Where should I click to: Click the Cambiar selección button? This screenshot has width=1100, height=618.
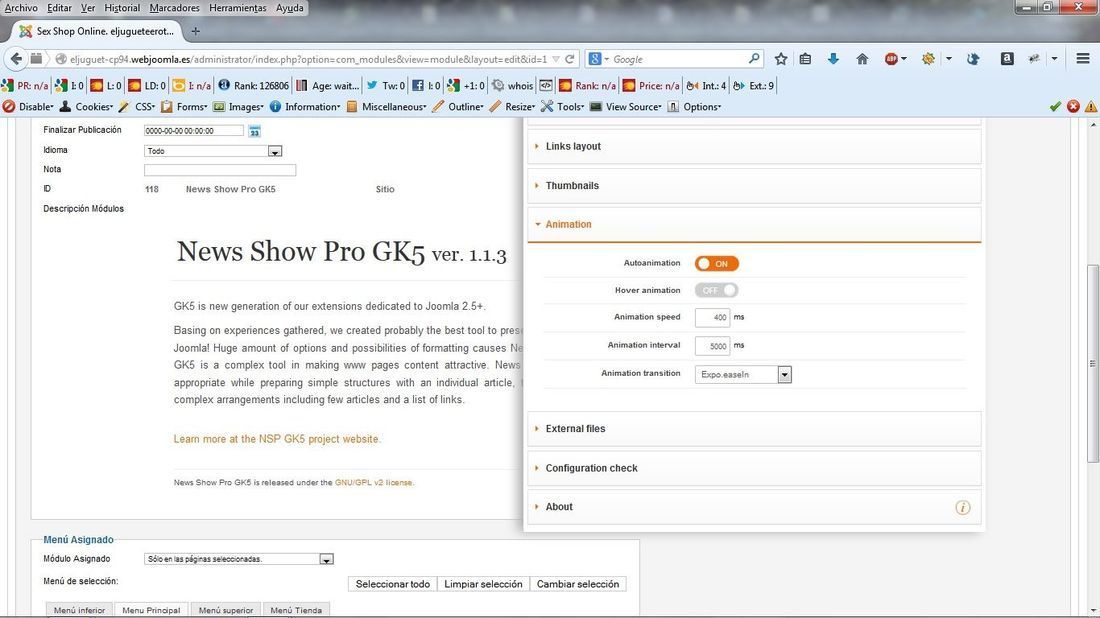pyautogui.click(x=578, y=584)
